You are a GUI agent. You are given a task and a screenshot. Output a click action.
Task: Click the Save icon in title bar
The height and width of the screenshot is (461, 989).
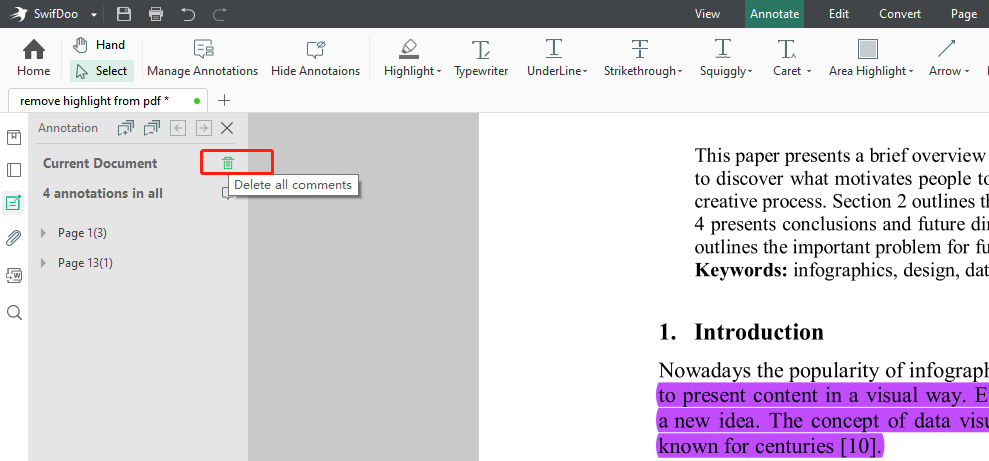[124, 14]
